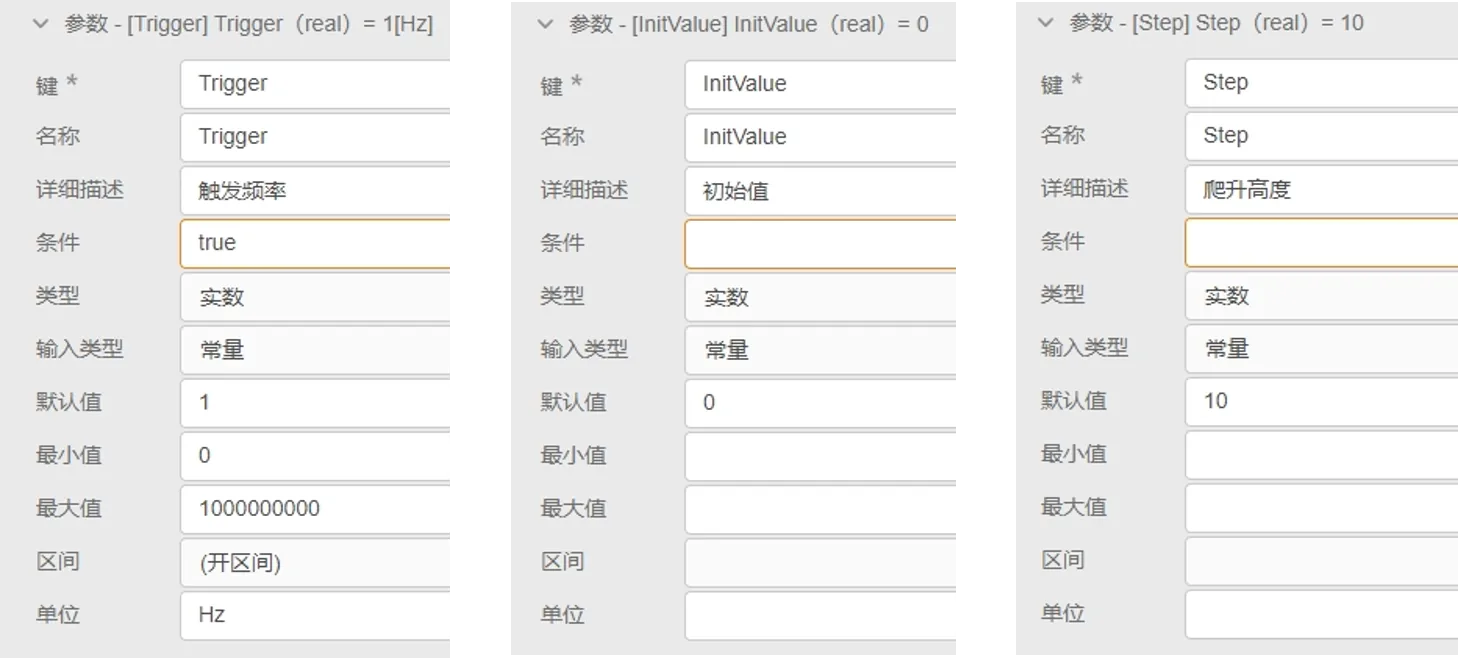Viewport: 1458px width, 658px height.
Task: Click the unit field containing Hz
Action: point(317,615)
